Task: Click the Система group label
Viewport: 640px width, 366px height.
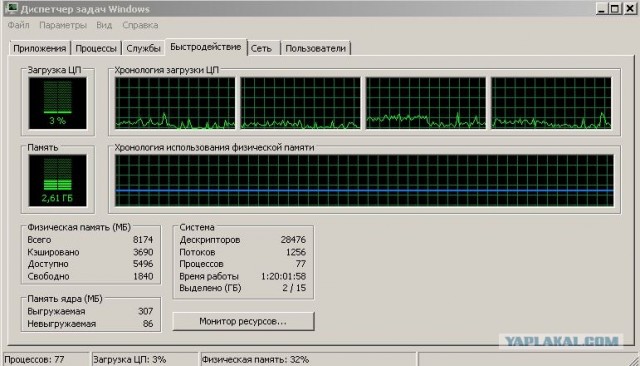Action: click(197, 227)
